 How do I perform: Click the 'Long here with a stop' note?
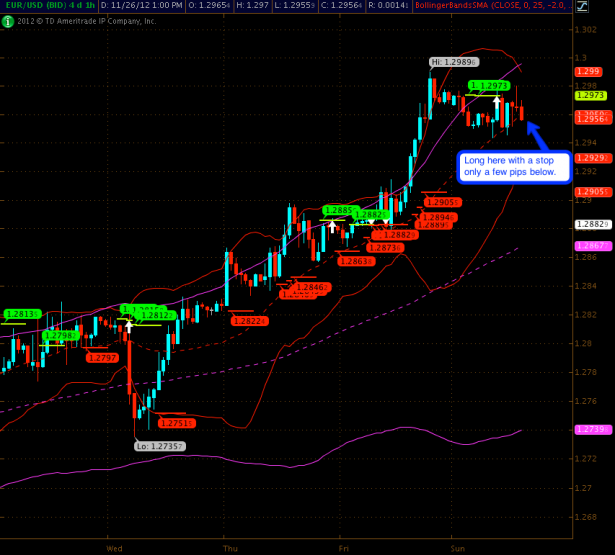pos(513,166)
